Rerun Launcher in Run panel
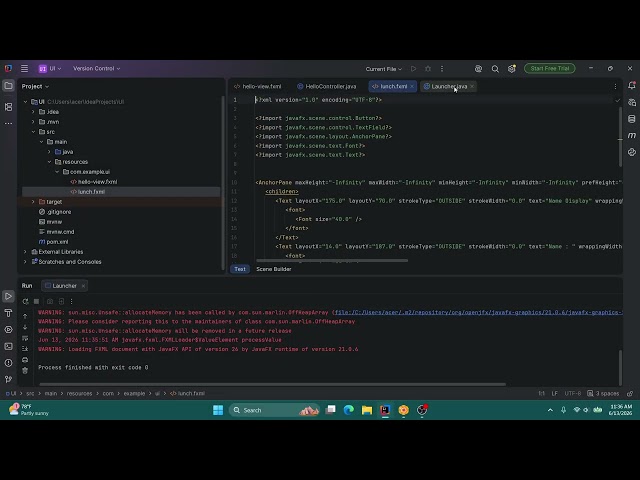Image resolution: width=640 pixels, height=480 pixels. (x=25, y=301)
